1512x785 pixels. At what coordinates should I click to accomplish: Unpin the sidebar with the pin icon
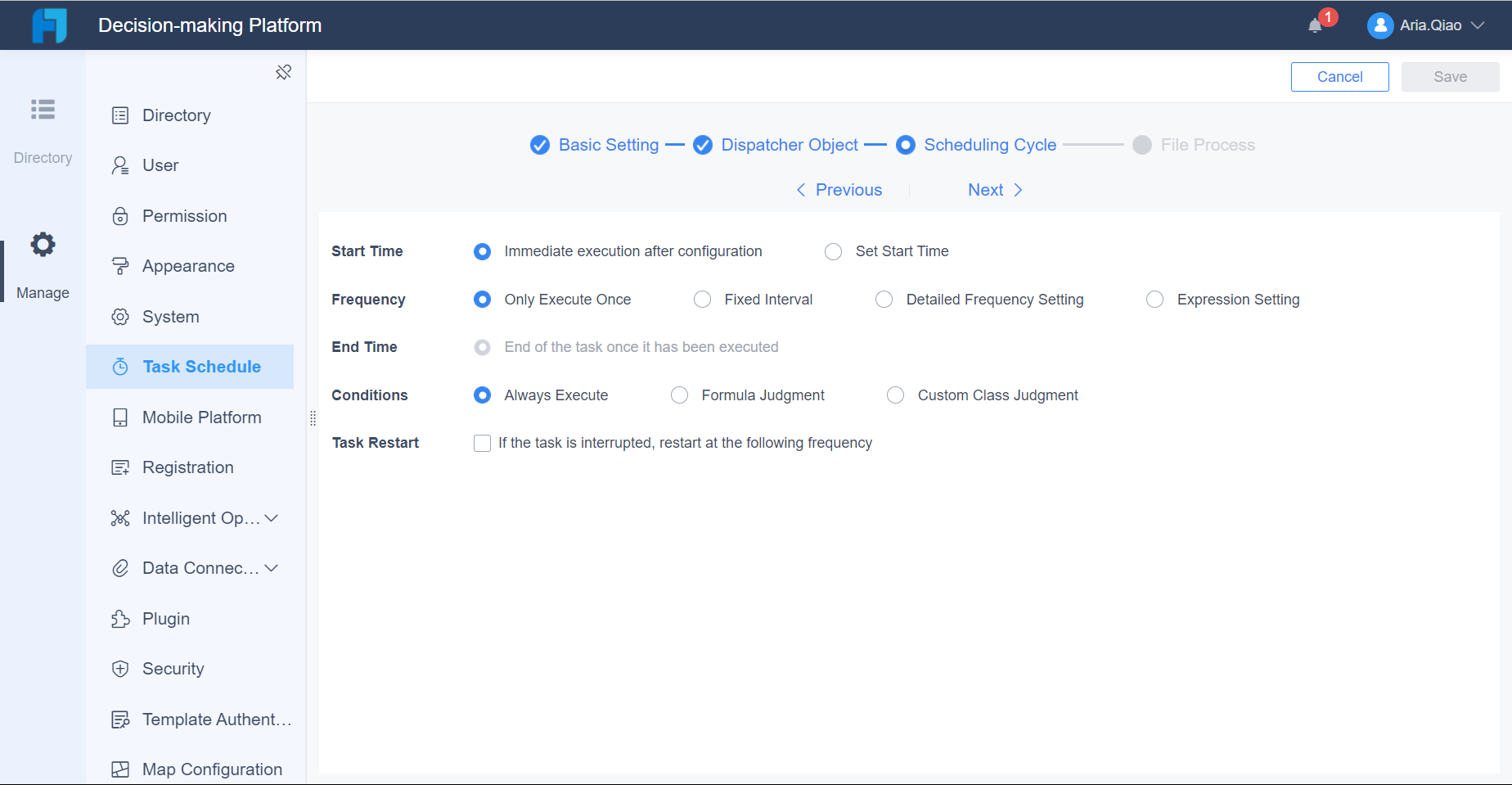(284, 72)
